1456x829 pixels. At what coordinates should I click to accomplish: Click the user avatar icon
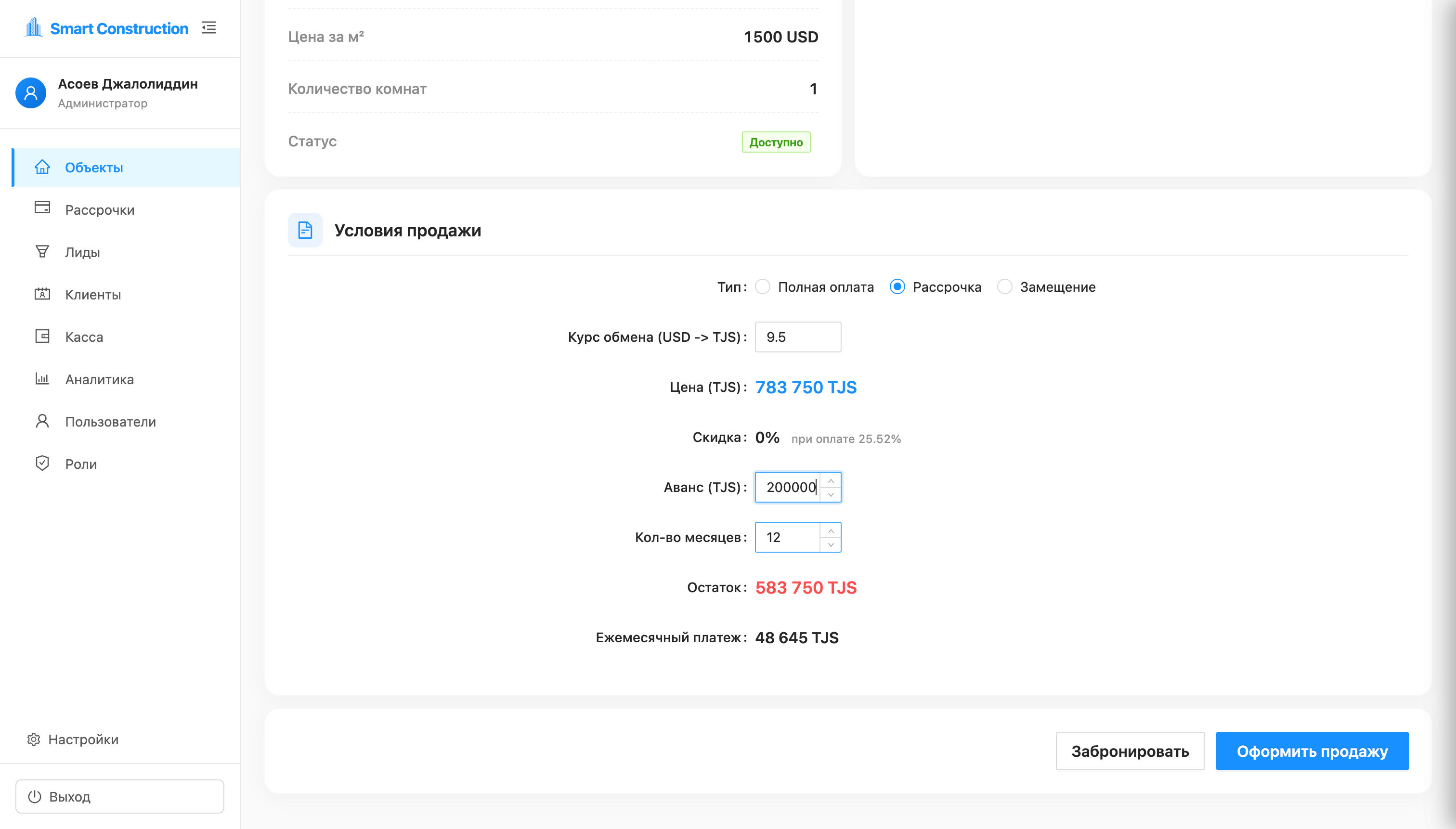tap(31, 93)
